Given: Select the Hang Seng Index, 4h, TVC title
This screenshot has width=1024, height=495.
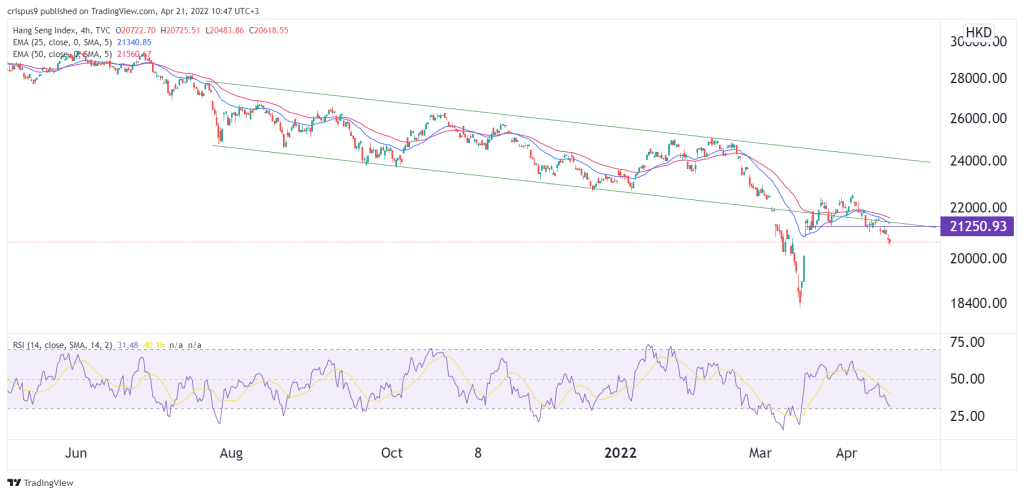Looking at the screenshot, I should coord(59,30).
